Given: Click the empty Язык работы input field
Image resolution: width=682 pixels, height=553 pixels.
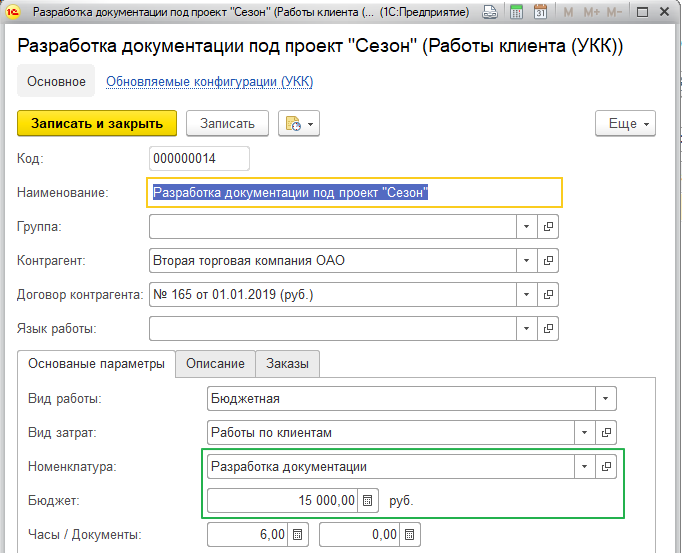Looking at the screenshot, I should [333, 328].
